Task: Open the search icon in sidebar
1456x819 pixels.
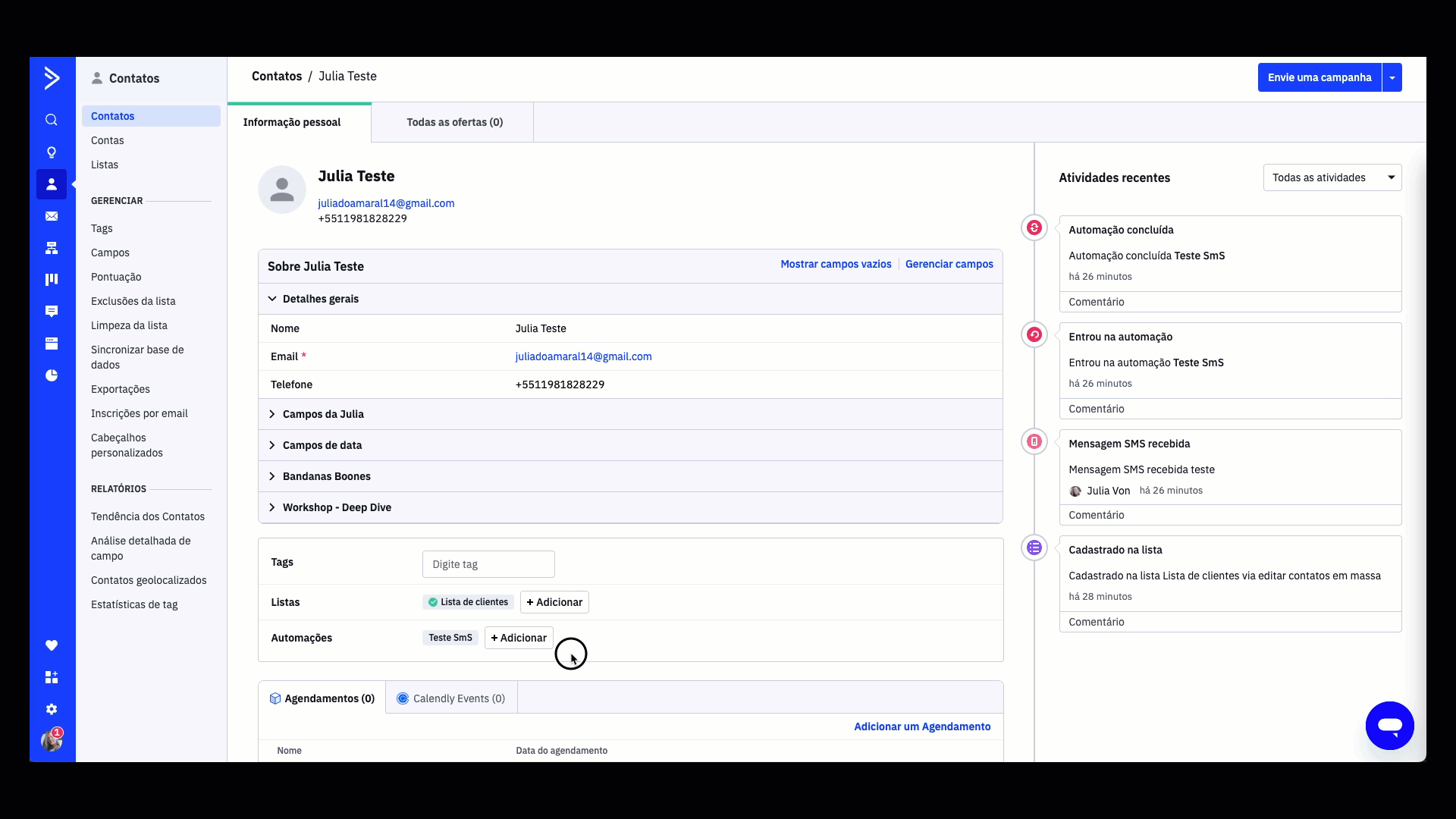Action: tap(52, 120)
